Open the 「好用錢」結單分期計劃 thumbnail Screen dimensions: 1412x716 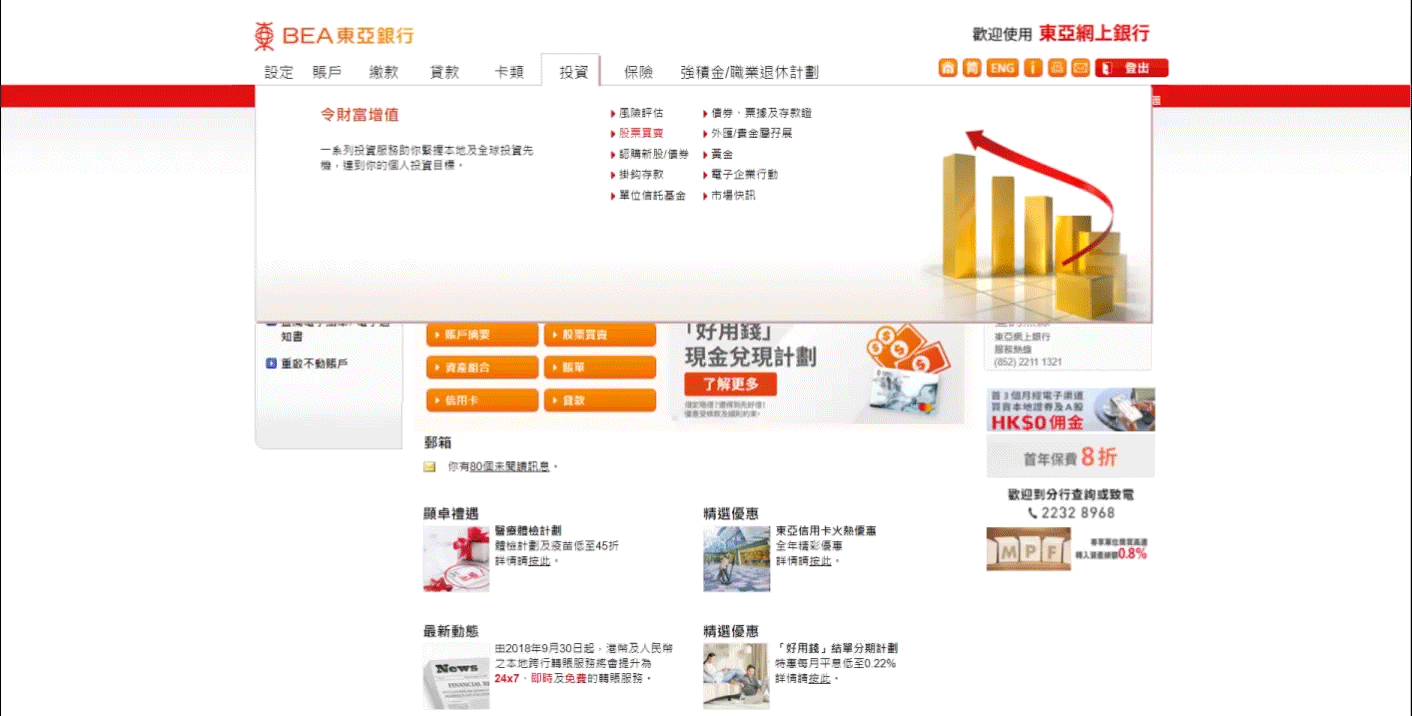point(737,676)
